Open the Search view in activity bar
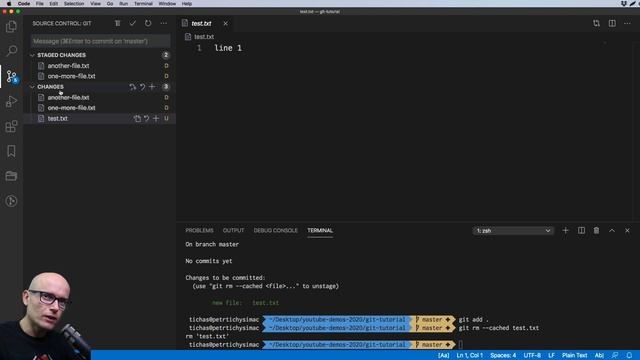Image resolution: width=640 pixels, height=360 pixels. click(x=11, y=51)
